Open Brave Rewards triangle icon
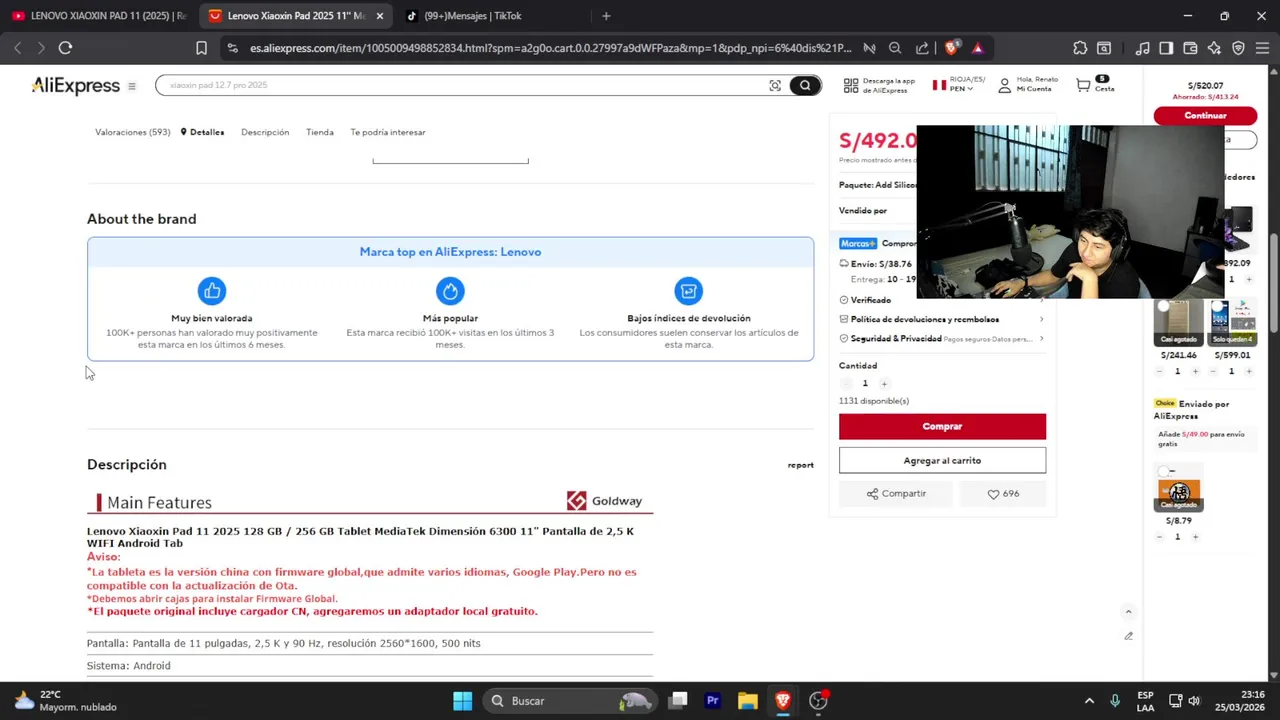The image size is (1280, 720). tap(977, 48)
